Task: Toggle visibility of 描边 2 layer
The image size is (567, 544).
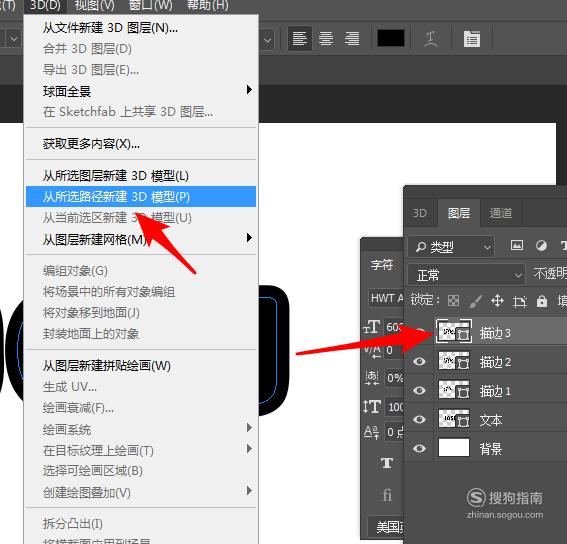Action: (419, 361)
